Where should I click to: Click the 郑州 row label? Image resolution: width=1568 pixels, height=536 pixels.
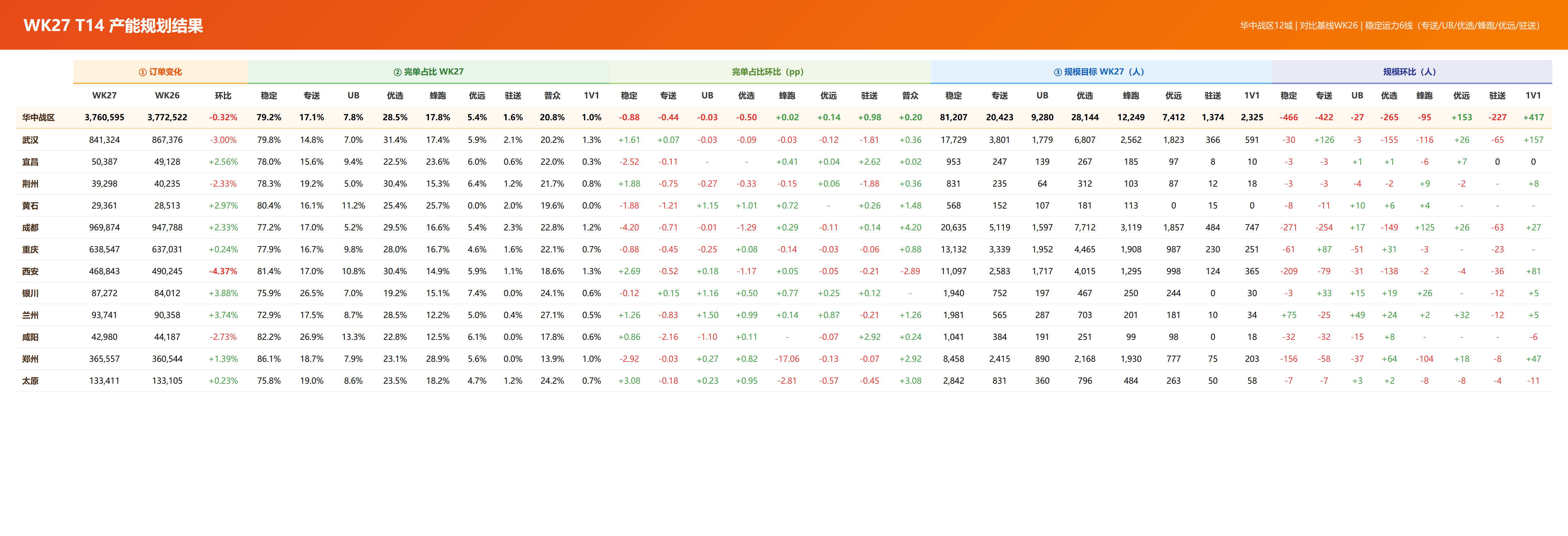tap(30, 360)
